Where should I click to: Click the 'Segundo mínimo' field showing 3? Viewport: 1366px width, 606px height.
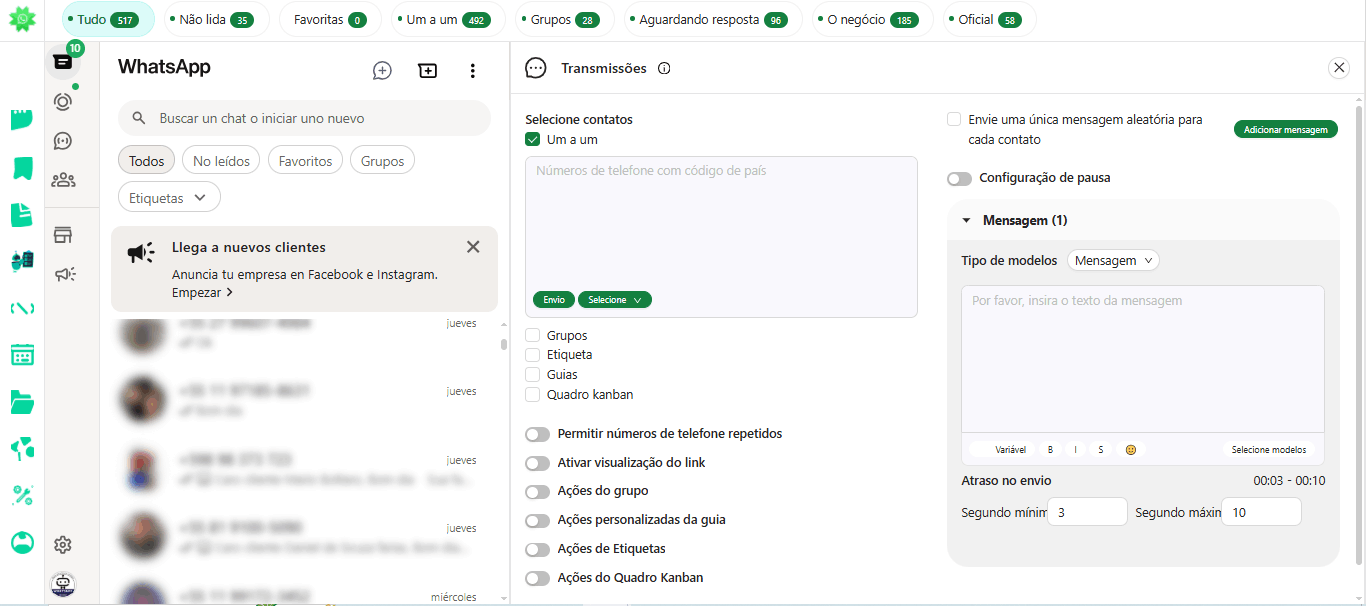1088,512
